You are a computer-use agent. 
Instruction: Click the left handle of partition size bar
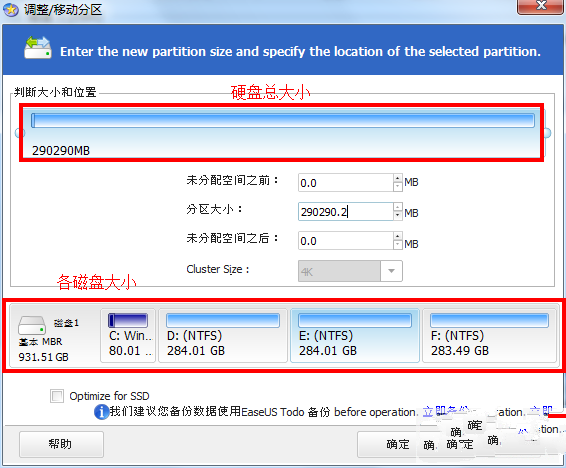click(19, 133)
